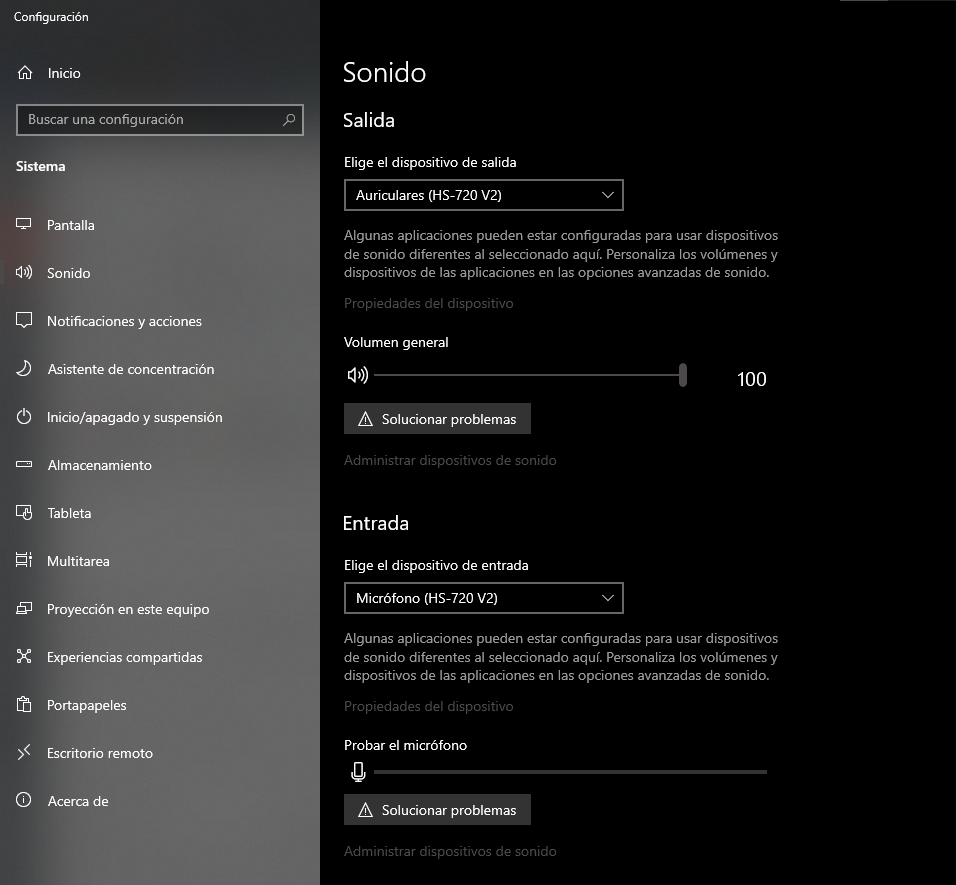Click the Notificaciones y acciones icon
The width and height of the screenshot is (956, 885).
pos(25,321)
